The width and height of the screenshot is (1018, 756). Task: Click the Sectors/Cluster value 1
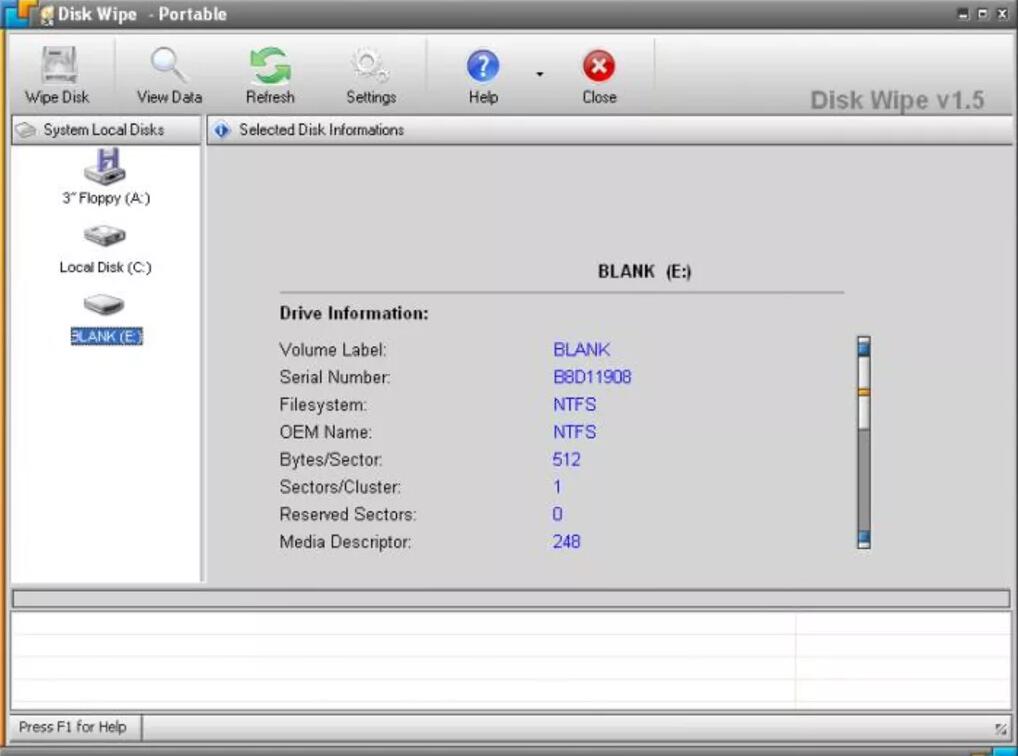click(557, 486)
